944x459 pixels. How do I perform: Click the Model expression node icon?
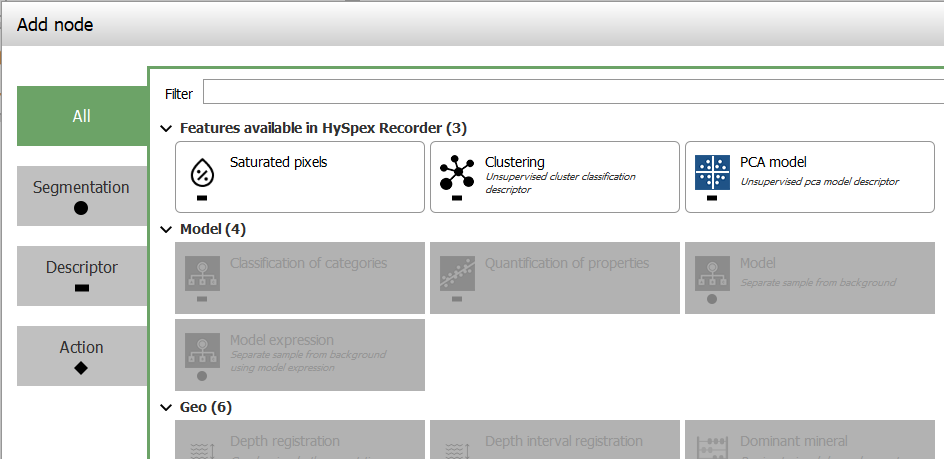(202, 350)
